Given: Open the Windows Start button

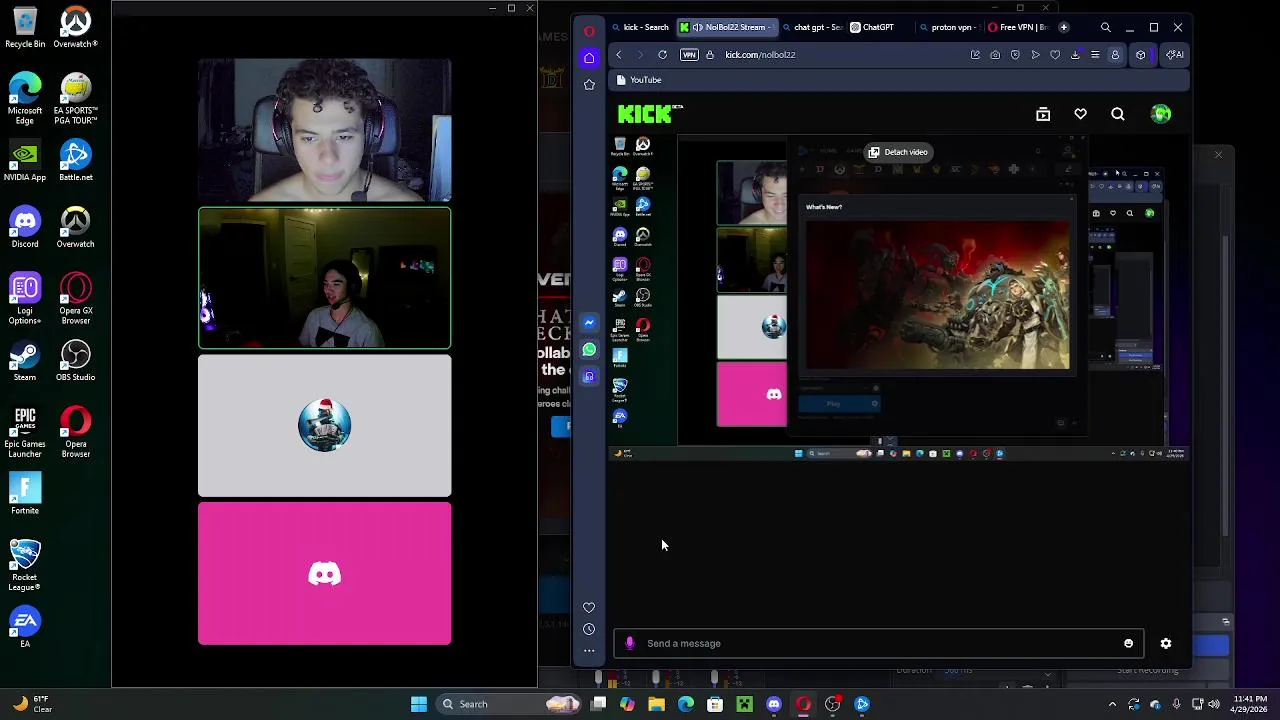Looking at the screenshot, I should tap(419, 704).
